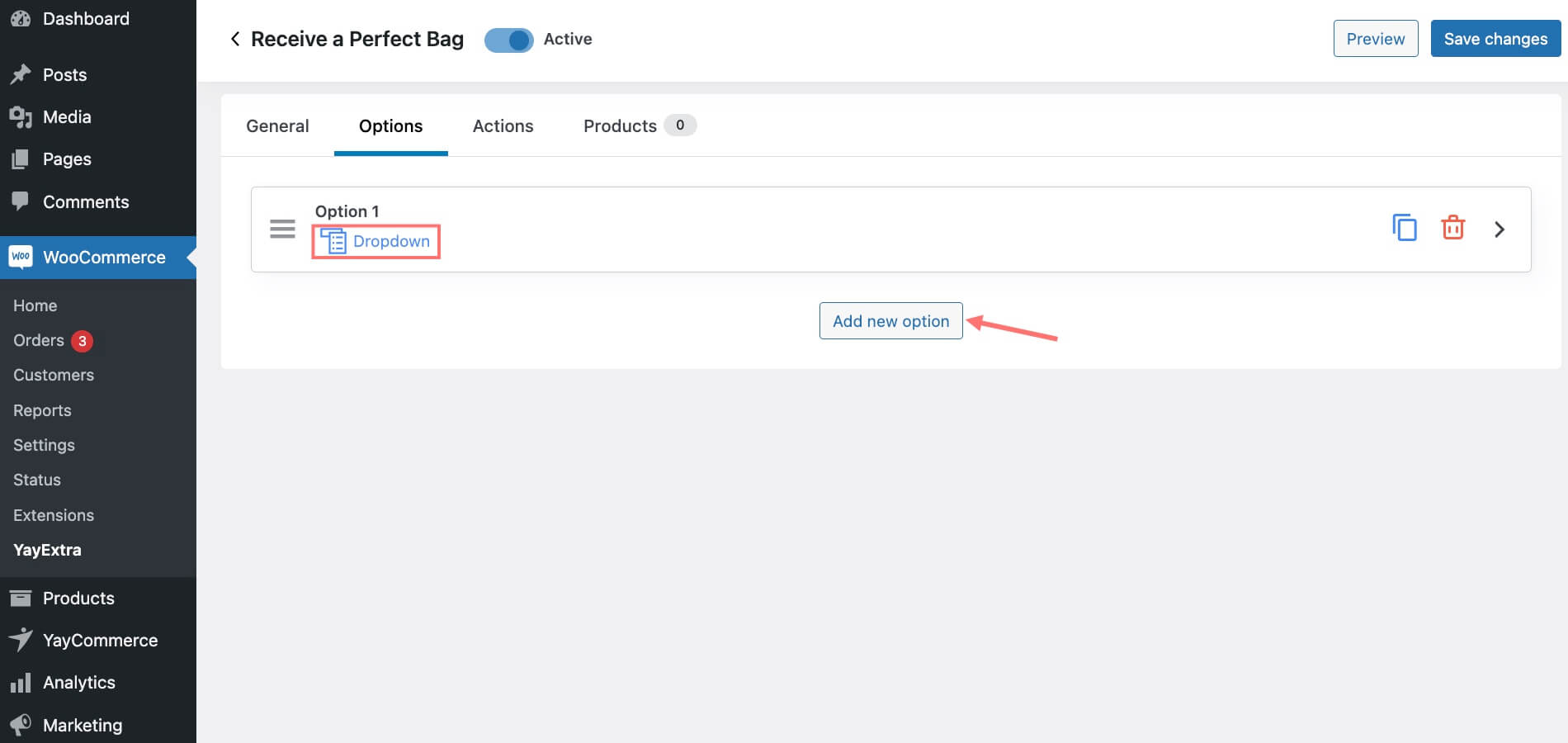1568x743 pixels.
Task: Open Analytics via its bar chart icon
Action: tap(21, 683)
